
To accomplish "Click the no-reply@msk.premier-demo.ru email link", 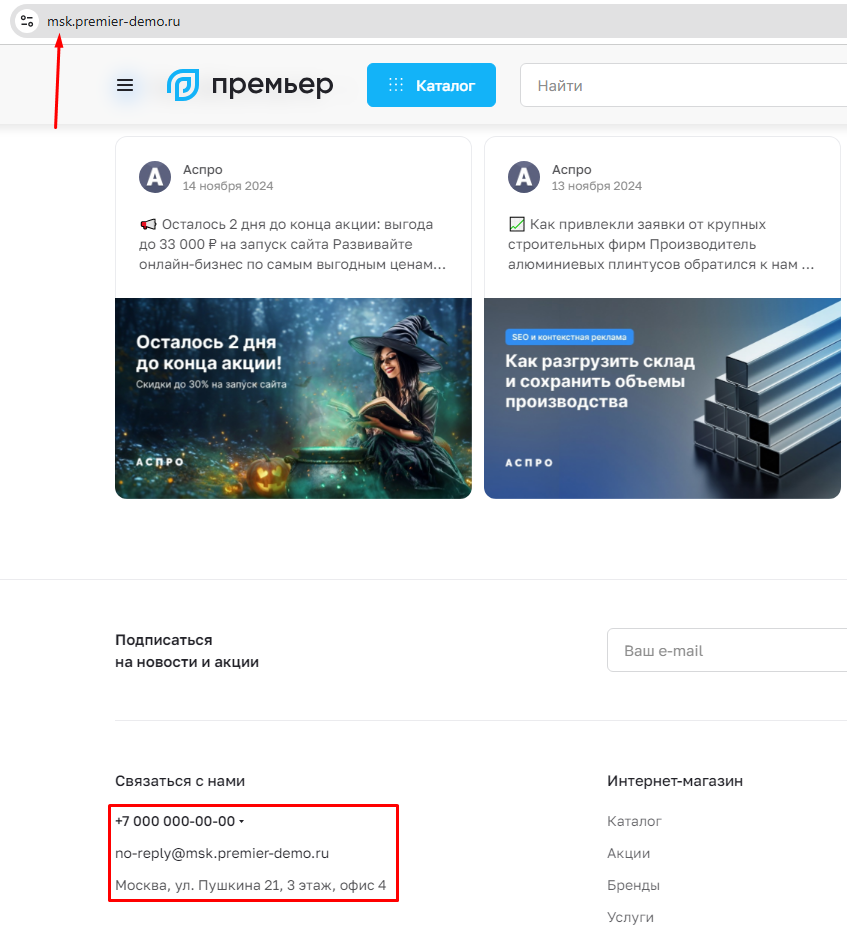I will [x=222, y=854].
